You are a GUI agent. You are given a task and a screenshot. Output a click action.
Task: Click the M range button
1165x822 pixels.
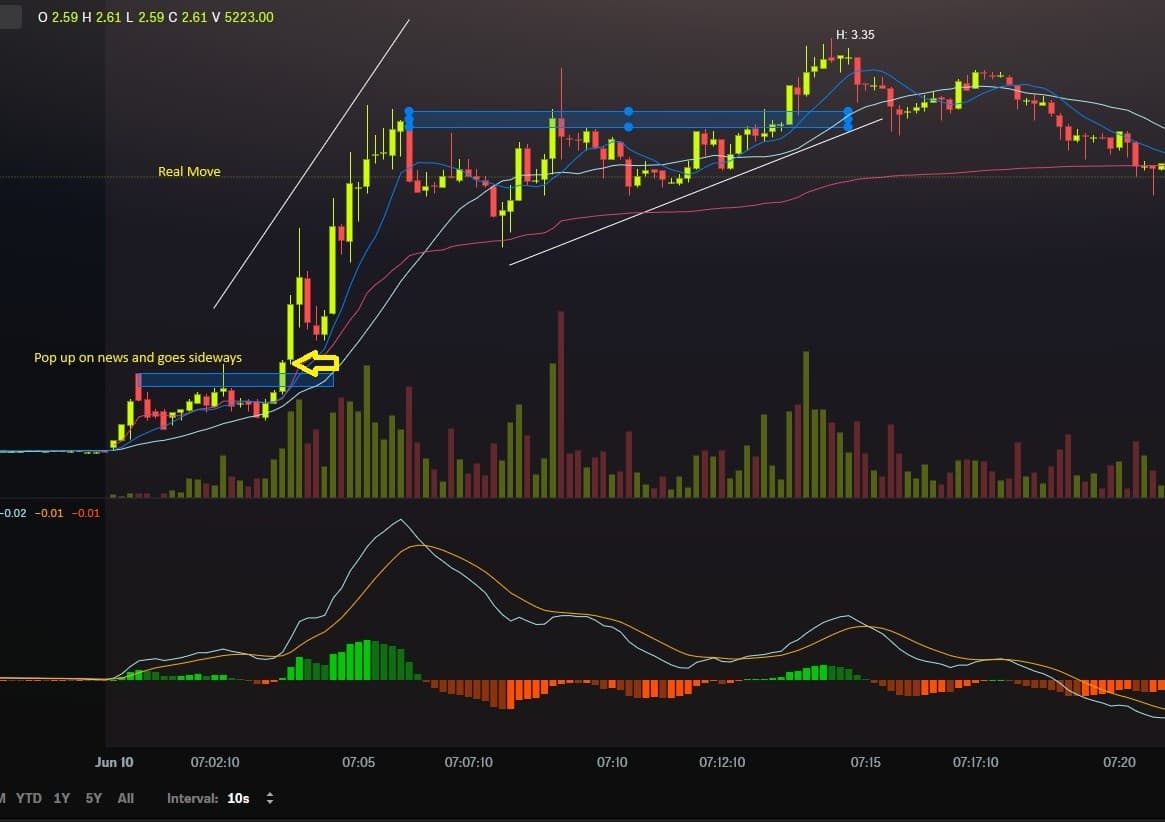(x=4, y=799)
